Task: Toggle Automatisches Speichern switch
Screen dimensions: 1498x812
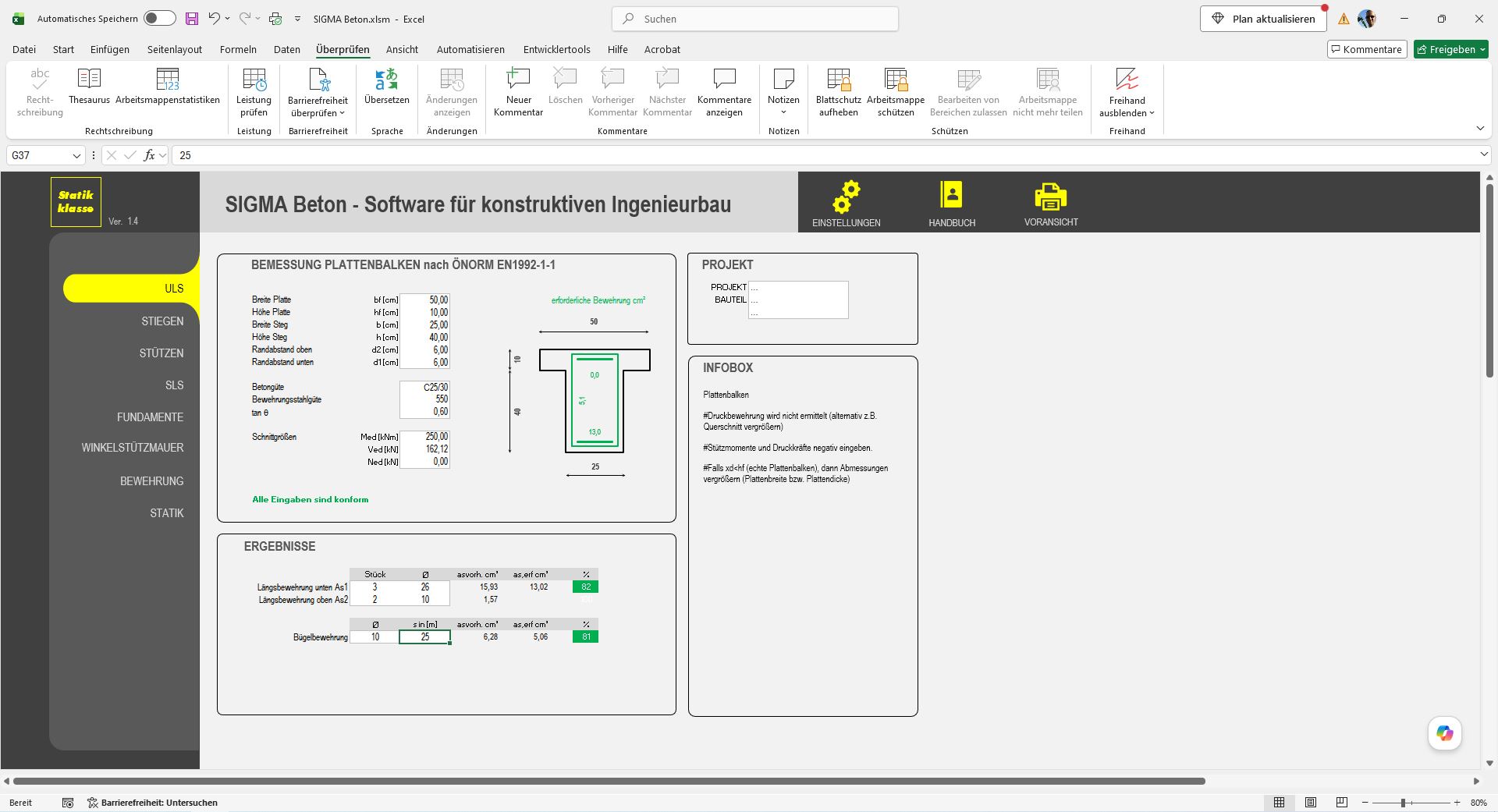Action: 160,19
